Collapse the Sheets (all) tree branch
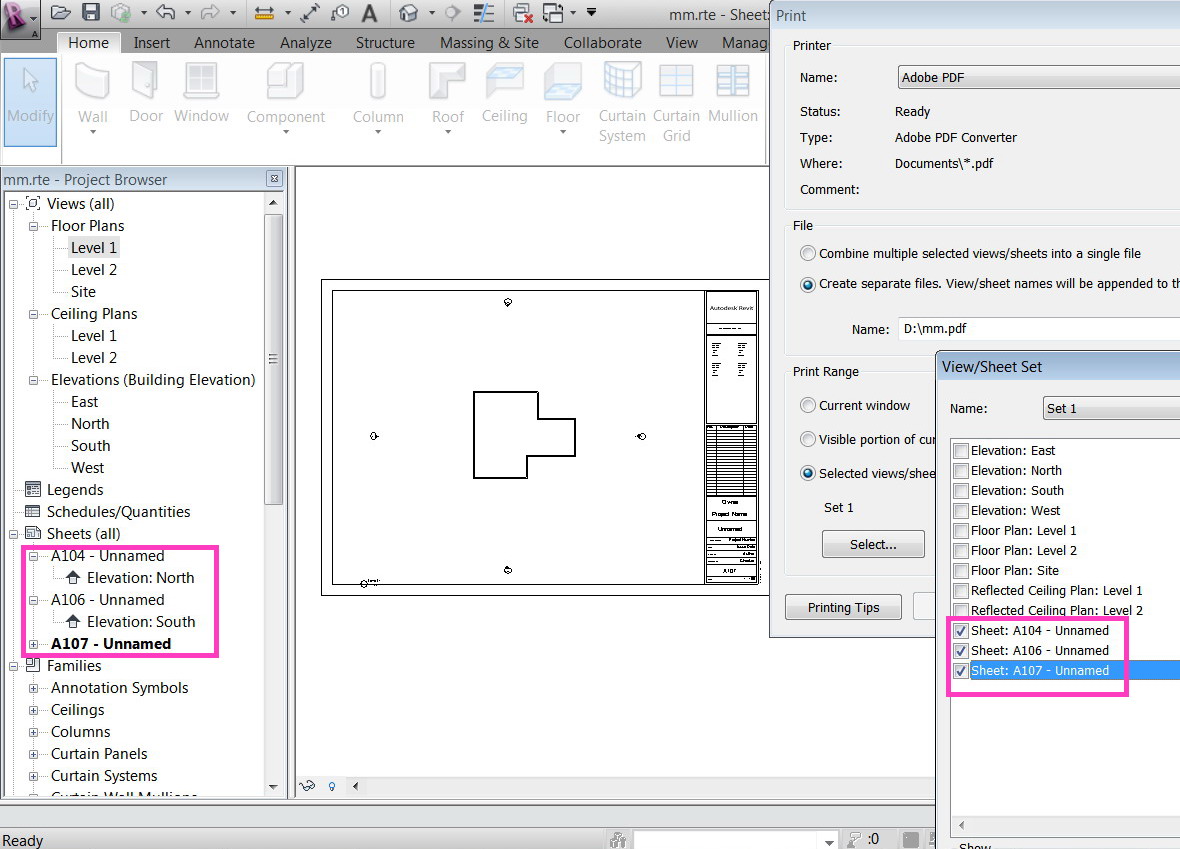 (x=13, y=533)
